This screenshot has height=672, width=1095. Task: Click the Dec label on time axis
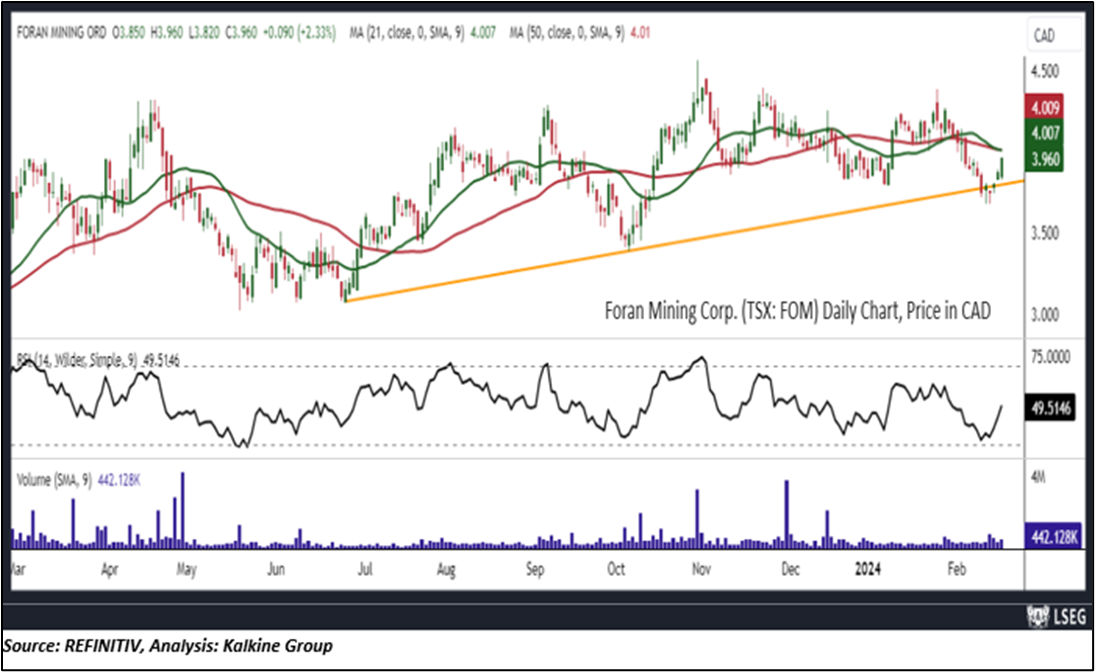pos(790,569)
